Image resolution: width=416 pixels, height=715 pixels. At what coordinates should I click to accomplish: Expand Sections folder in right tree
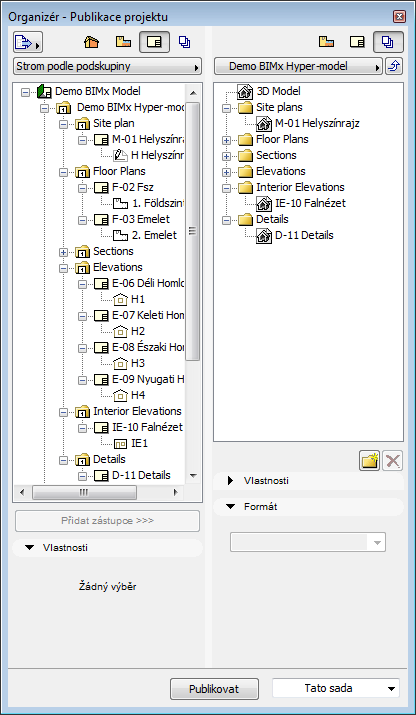(226, 156)
